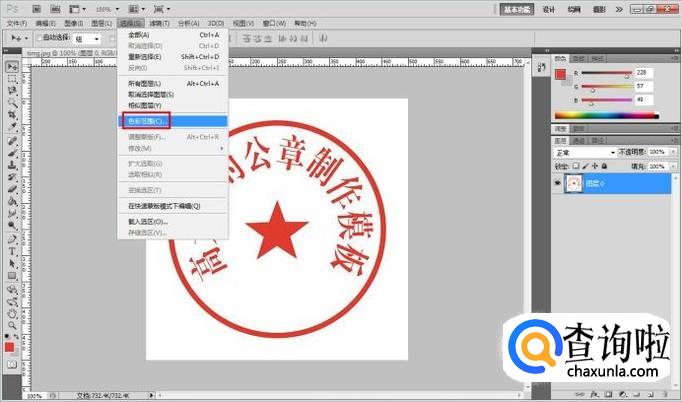Screen dimensions: 682x402
Task: Select the Lasso tool
Action: click(12, 91)
